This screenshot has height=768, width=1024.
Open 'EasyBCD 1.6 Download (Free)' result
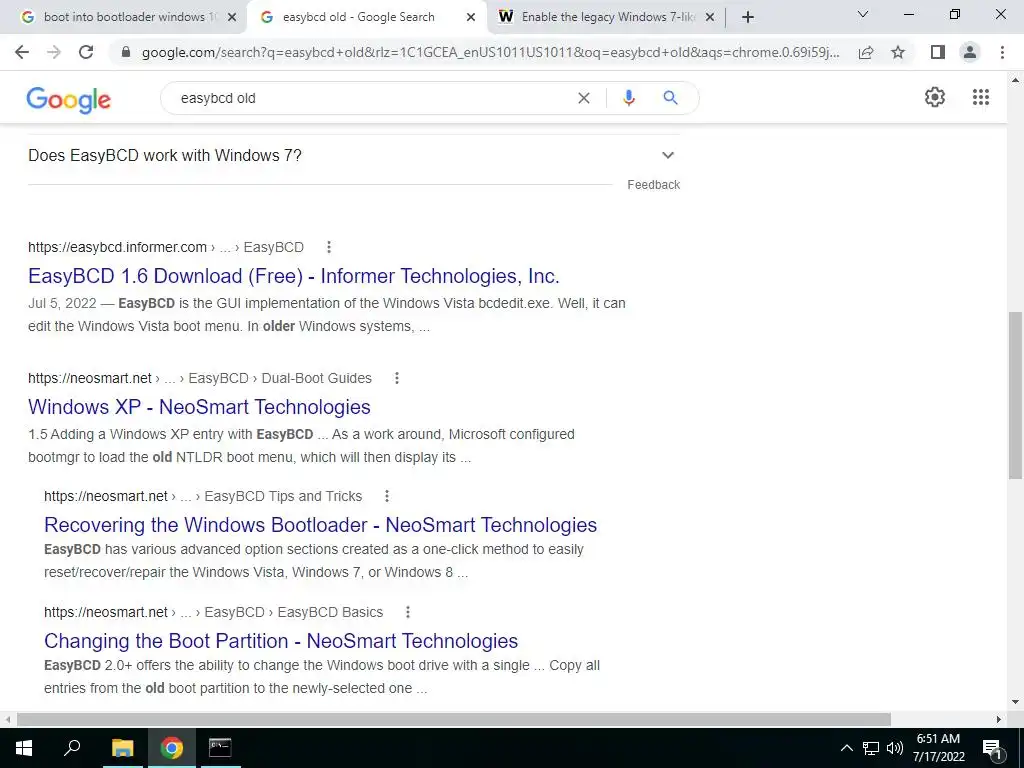[294, 276]
